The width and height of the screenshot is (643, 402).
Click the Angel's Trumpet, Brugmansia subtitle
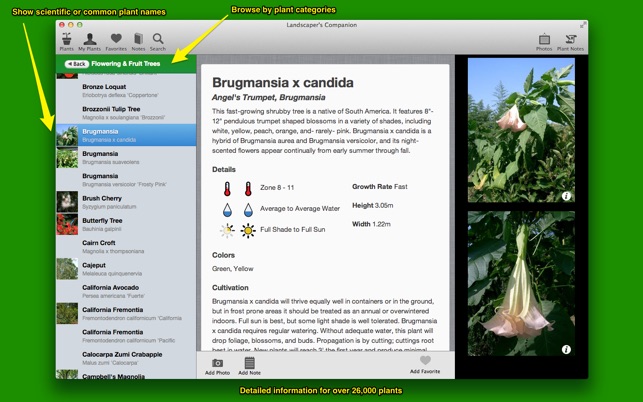click(x=269, y=98)
